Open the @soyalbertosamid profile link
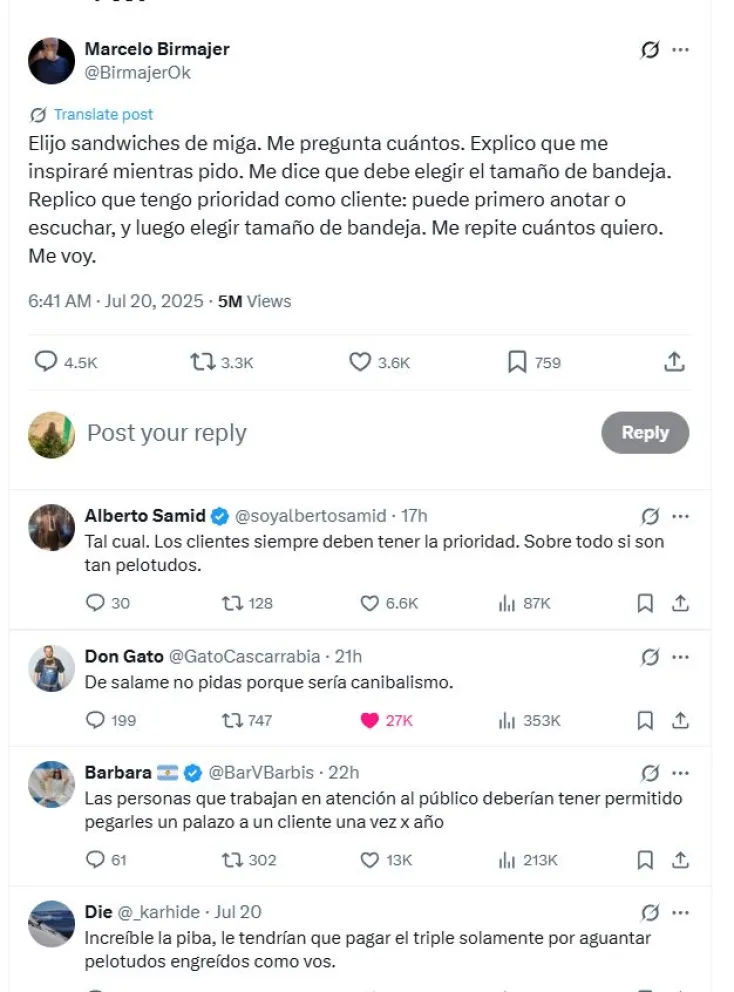The width and height of the screenshot is (734, 992). click(310, 516)
